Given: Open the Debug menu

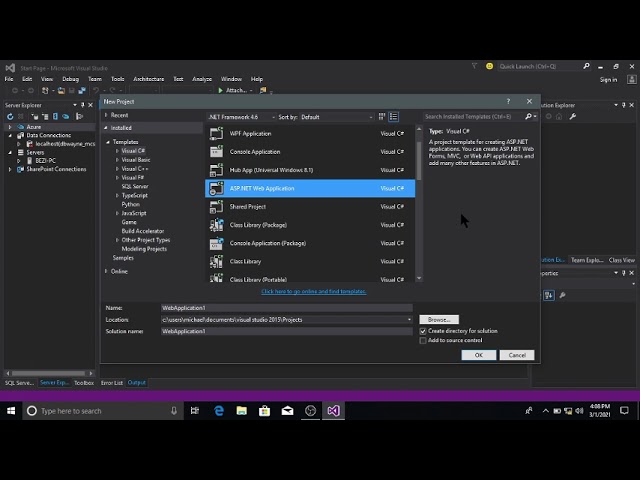Looking at the screenshot, I should 70,79.
